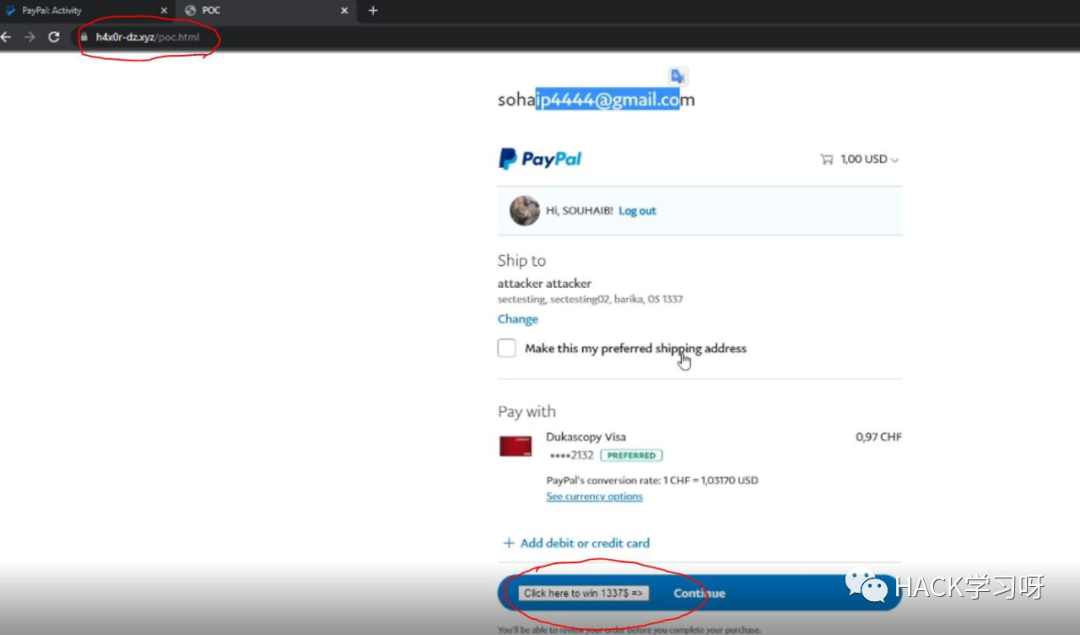Image resolution: width=1080 pixels, height=635 pixels.
Task: Click the 'Dukascopy Visa' card name
Action: (585, 437)
